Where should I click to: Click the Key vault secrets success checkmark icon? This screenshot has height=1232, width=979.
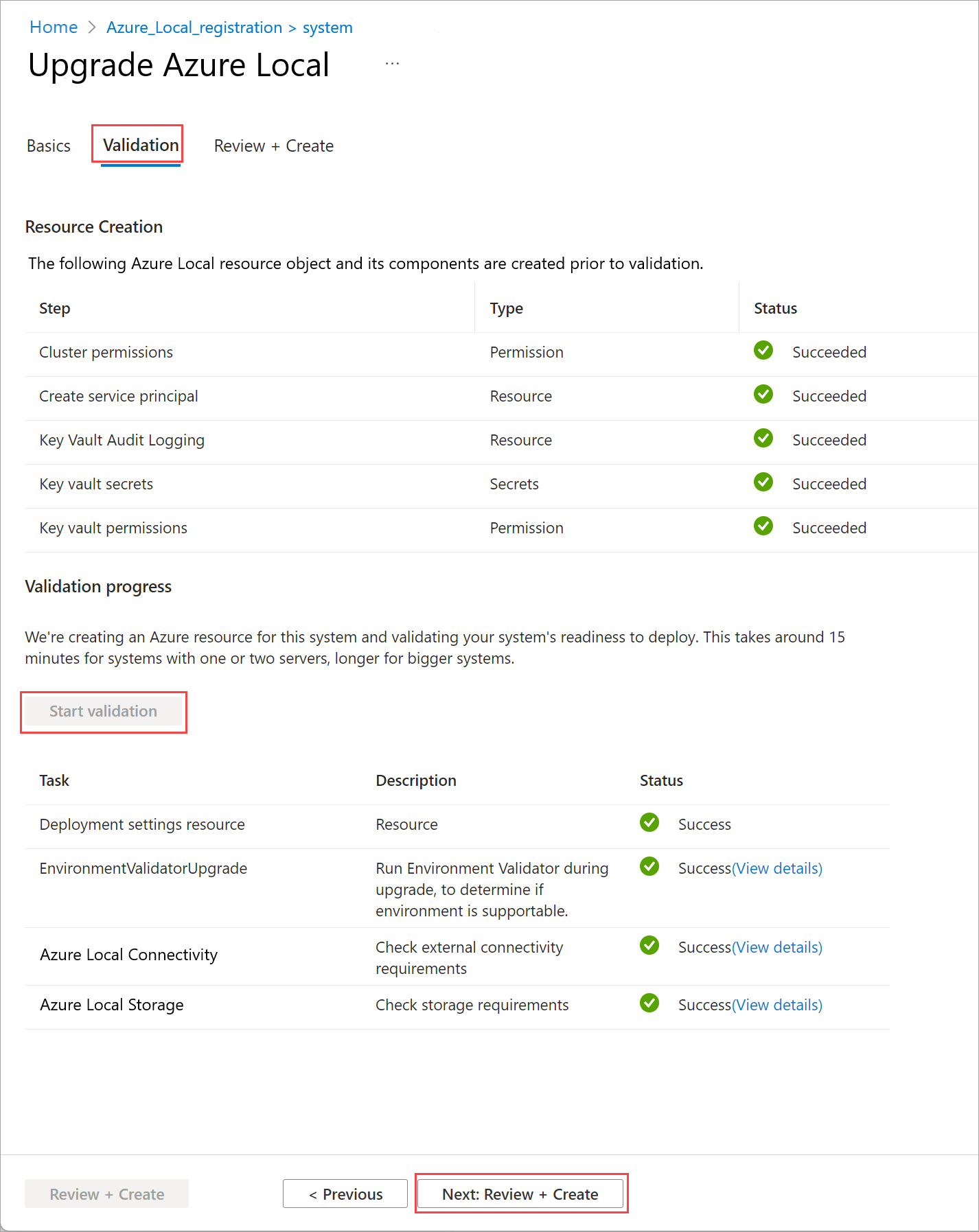(763, 483)
